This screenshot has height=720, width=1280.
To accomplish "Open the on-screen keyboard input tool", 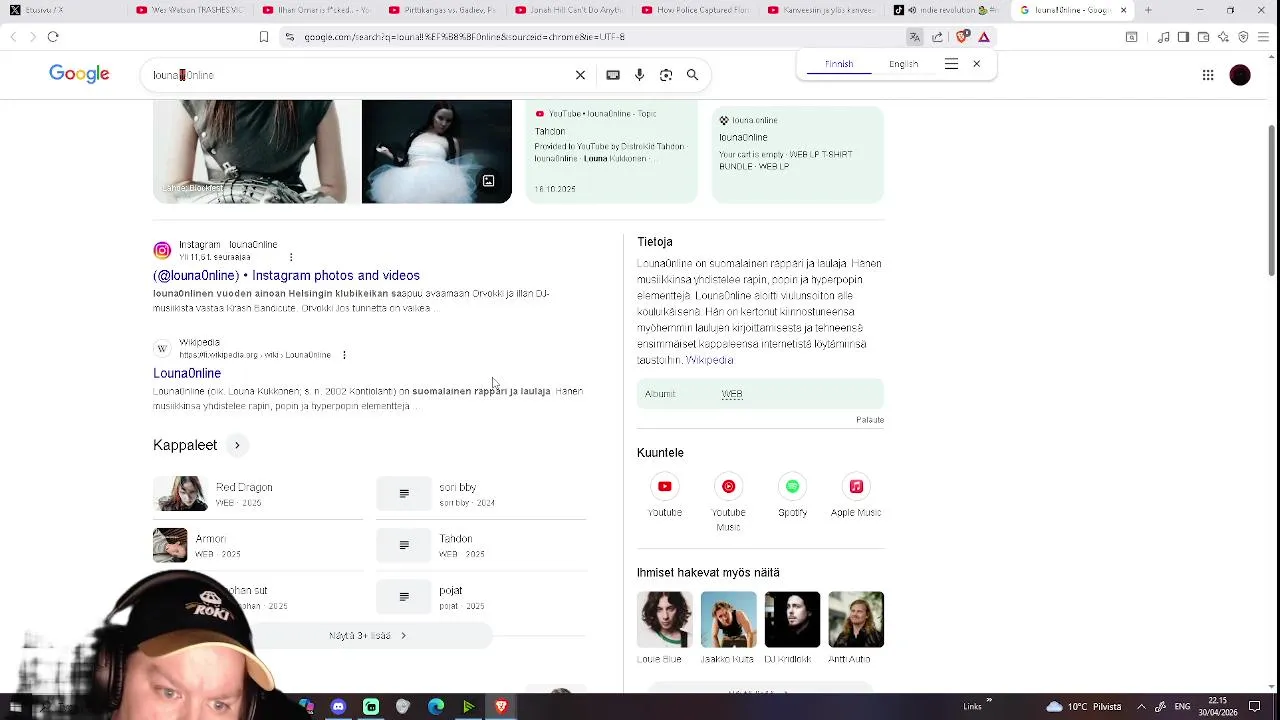I will pos(613,75).
